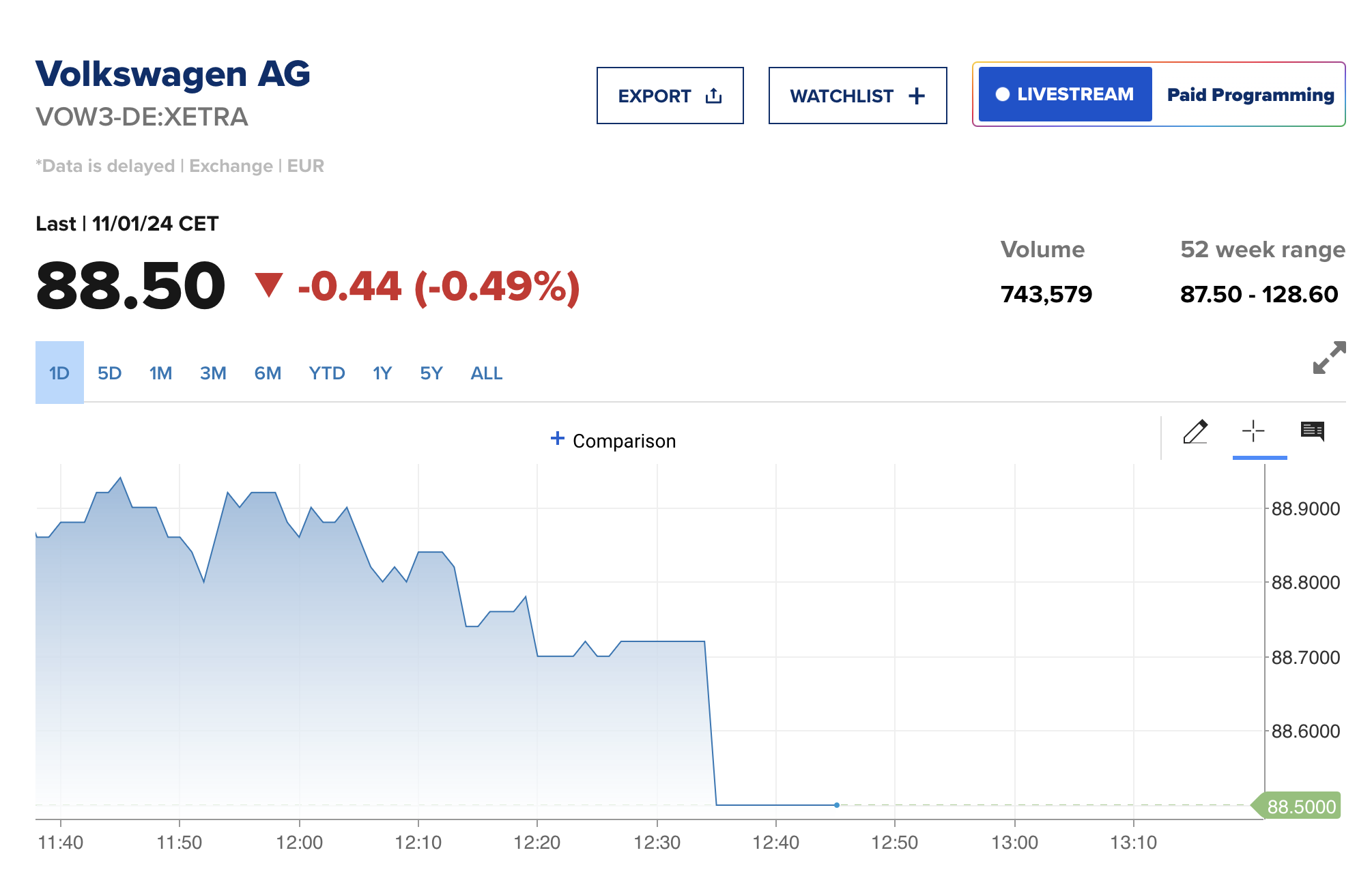Click the plus icon next to Comparison

(558, 439)
